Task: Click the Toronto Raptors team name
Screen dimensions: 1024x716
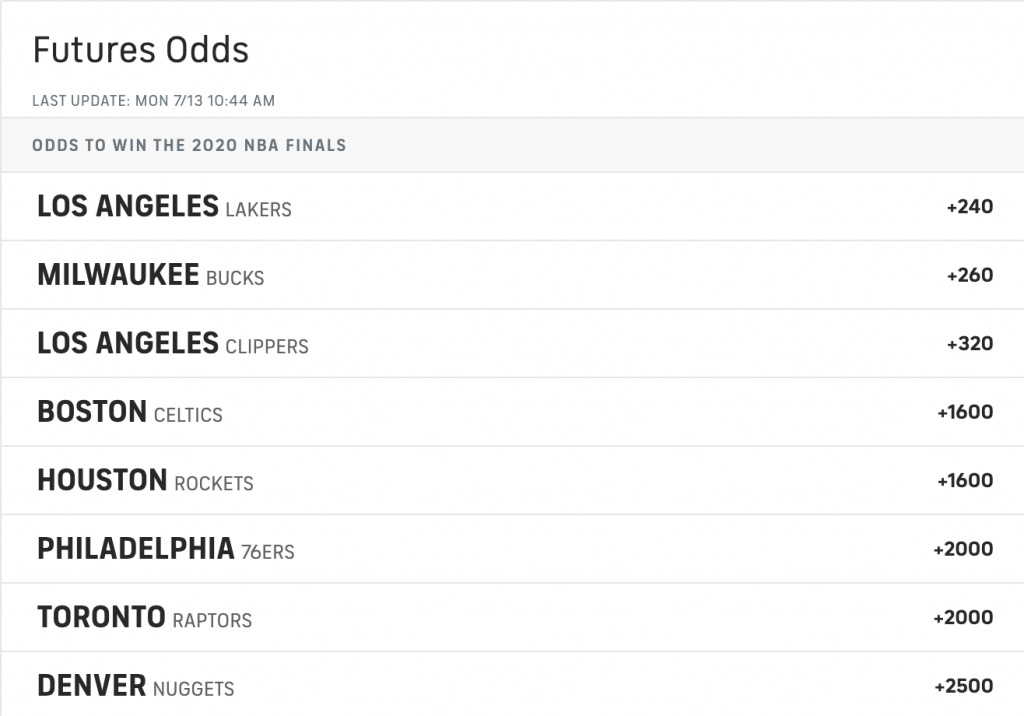Action: (x=145, y=618)
